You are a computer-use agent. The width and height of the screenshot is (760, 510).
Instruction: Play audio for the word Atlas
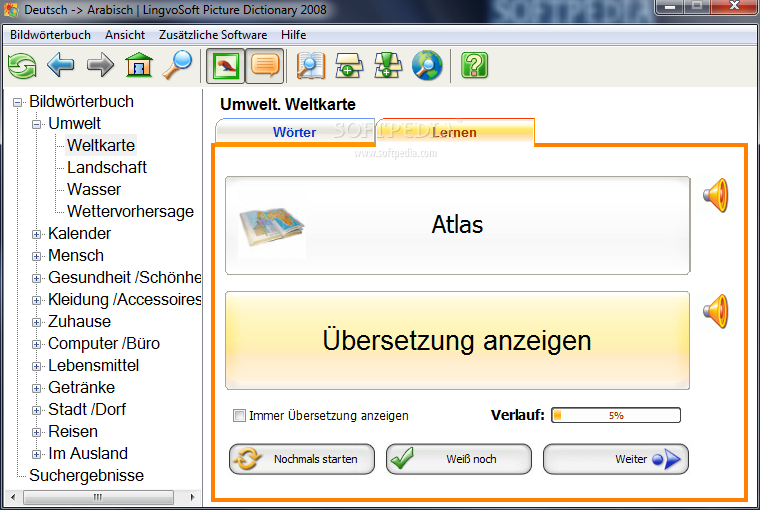point(716,195)
